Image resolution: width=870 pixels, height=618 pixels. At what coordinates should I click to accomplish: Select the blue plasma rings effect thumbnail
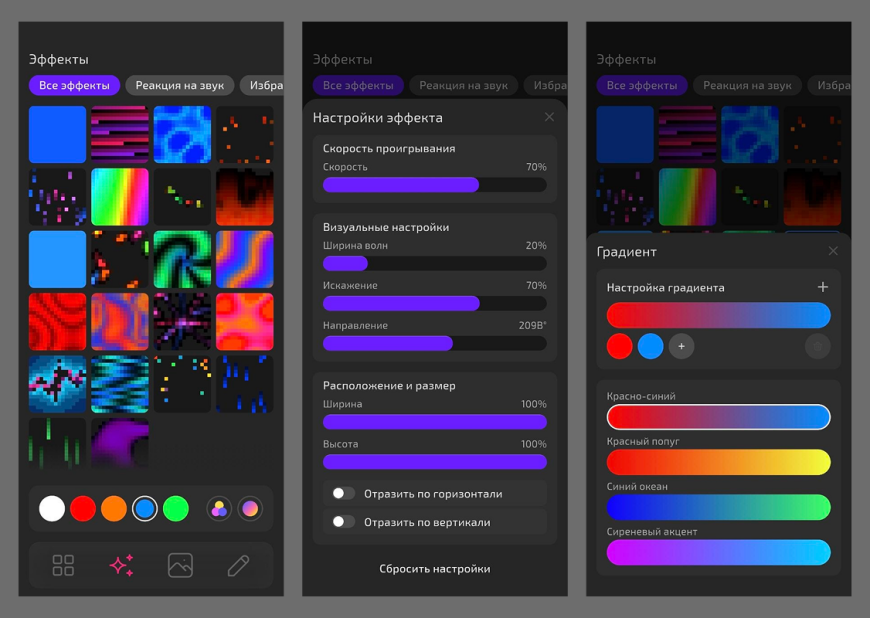point(183,134)
